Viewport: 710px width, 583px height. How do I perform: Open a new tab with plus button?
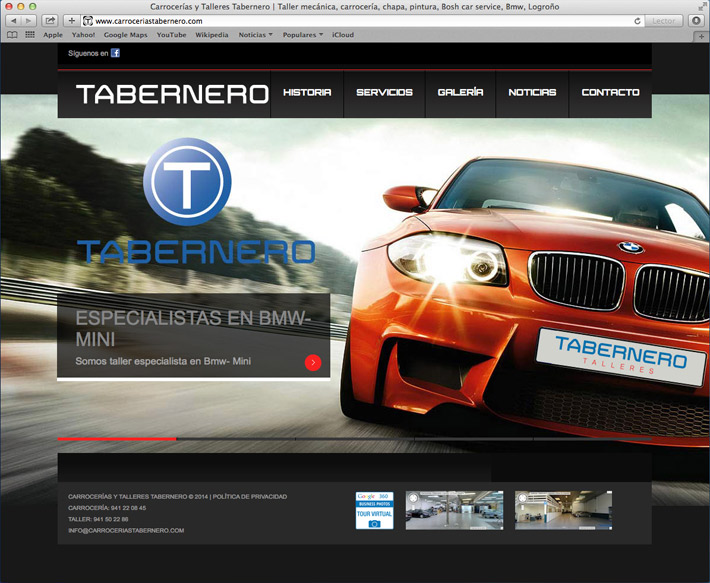pos(701,36)
